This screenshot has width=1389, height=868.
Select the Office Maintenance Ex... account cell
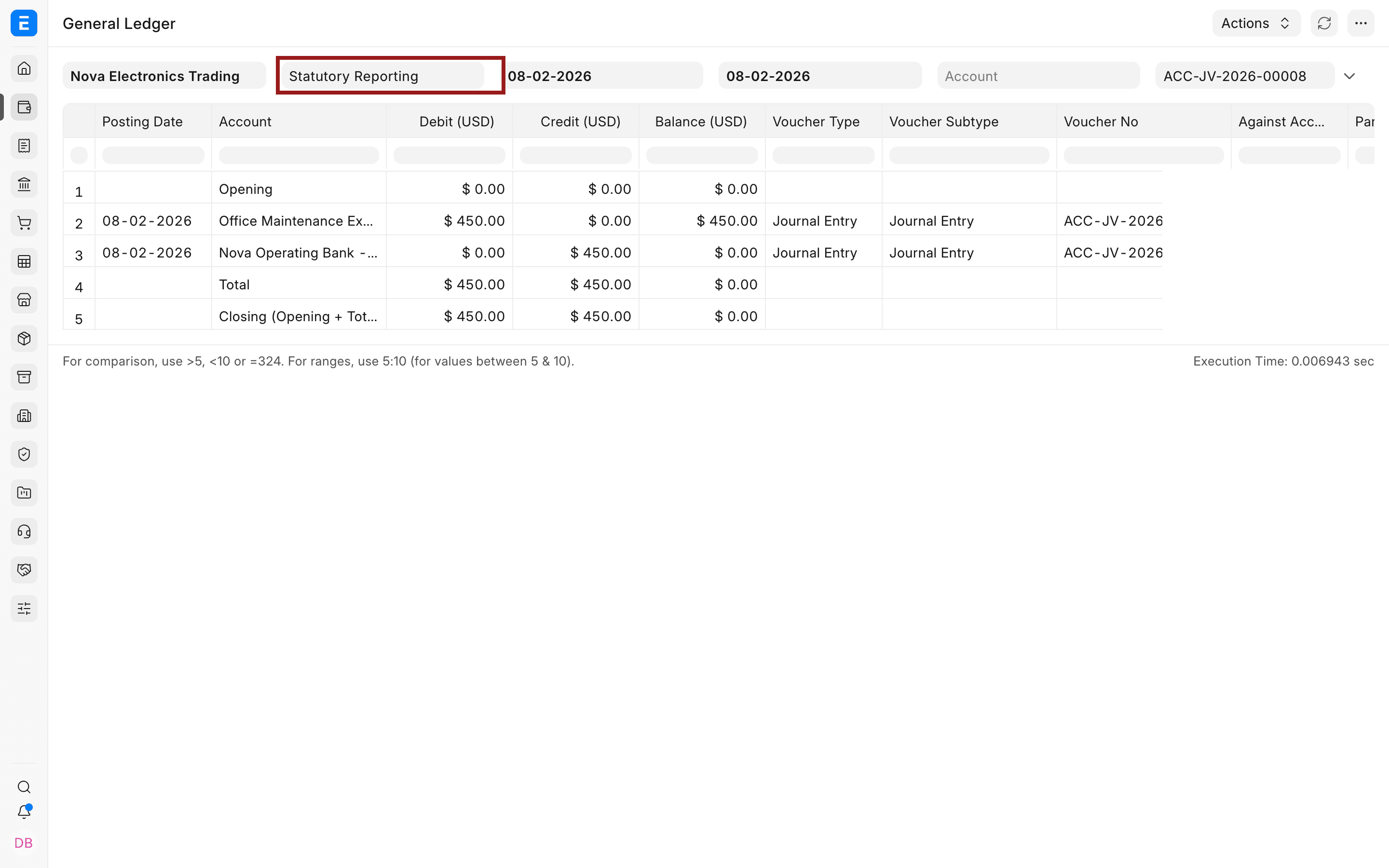299,220
